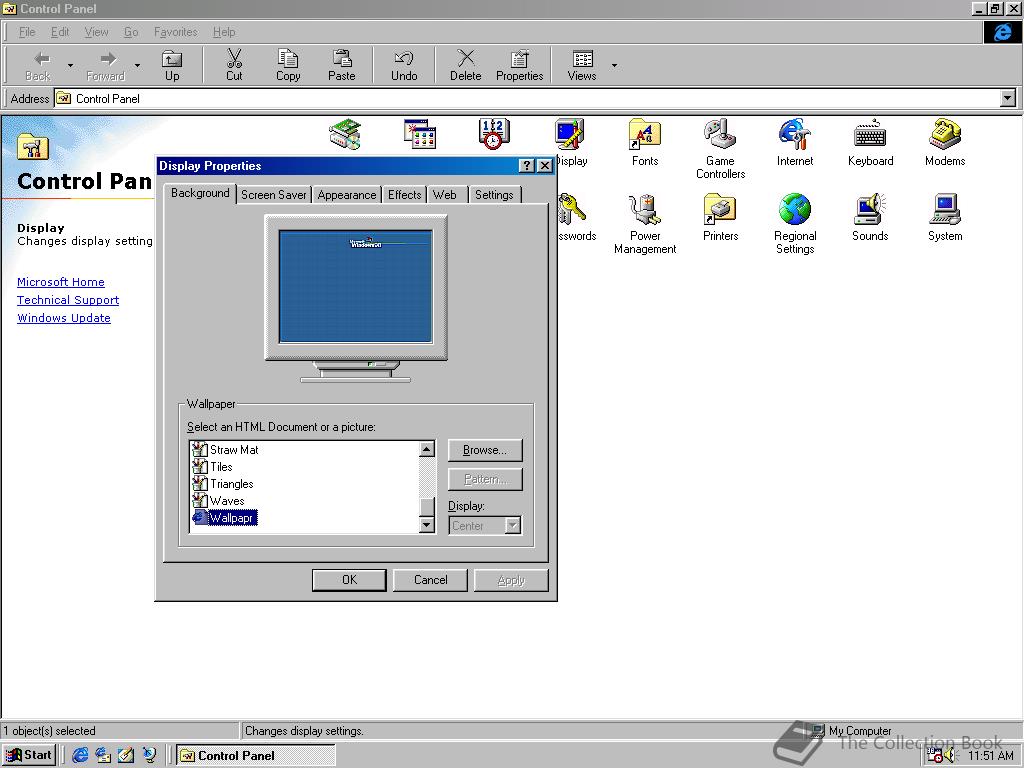The width and height of the screenshot is (1024, 768).
Task: Open the Views dropdown arrow
Action: pos(614,66)
